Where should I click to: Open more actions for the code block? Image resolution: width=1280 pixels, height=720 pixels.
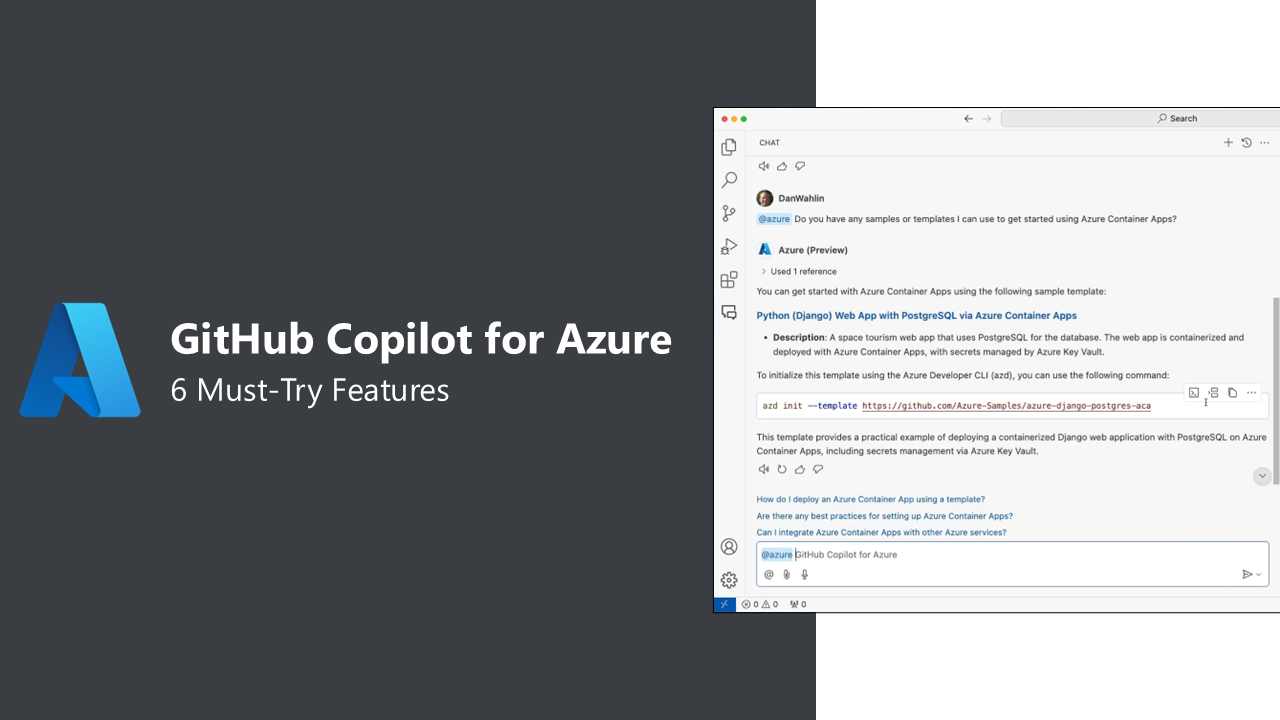point(1251,393)
